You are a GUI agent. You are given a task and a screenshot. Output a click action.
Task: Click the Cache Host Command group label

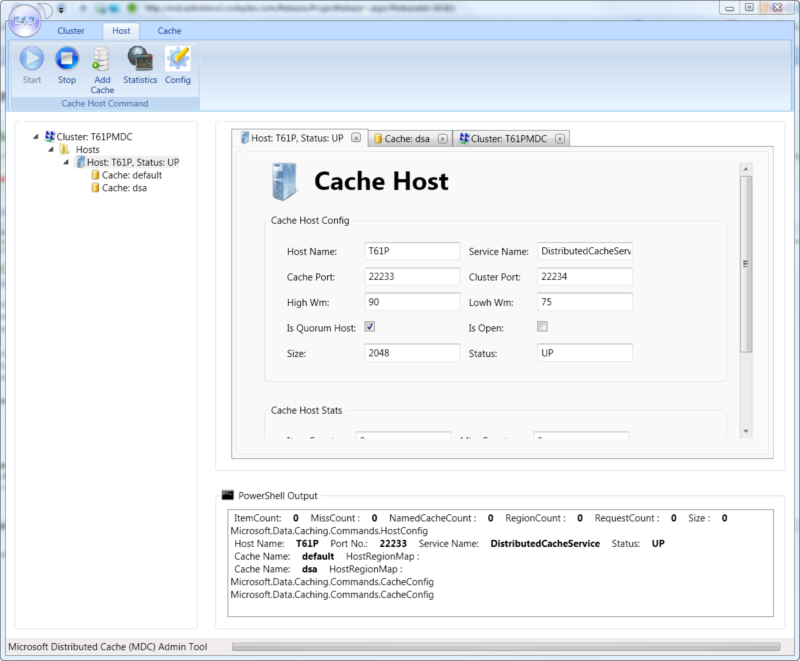[105, 104]
